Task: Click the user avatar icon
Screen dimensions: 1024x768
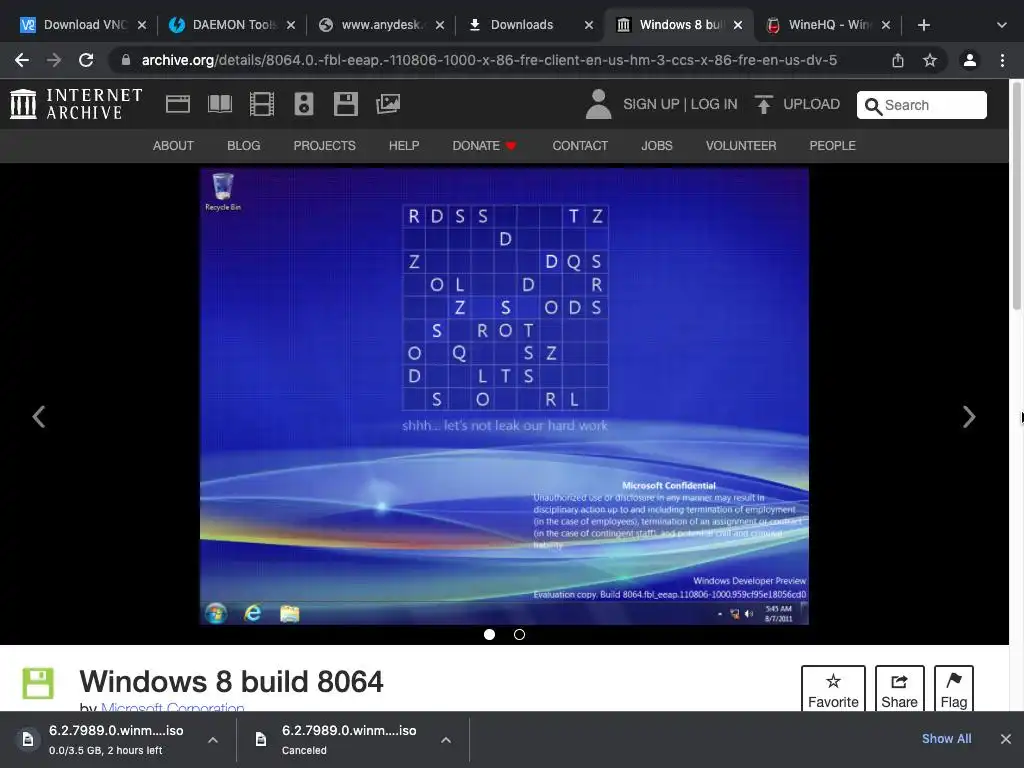Action: click(598, 104)
